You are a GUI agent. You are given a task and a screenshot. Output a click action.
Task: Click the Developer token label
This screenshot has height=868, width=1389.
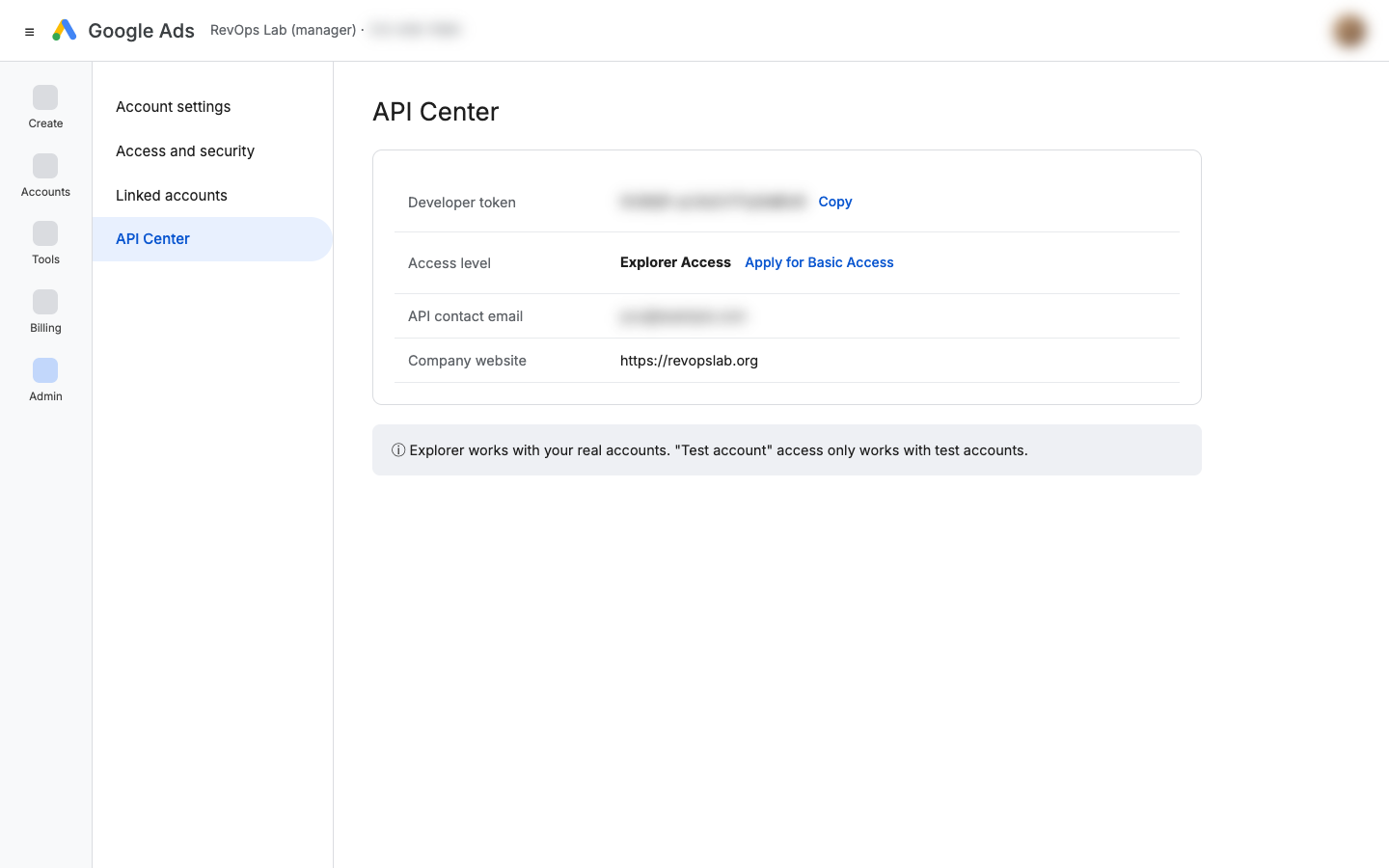462,203
